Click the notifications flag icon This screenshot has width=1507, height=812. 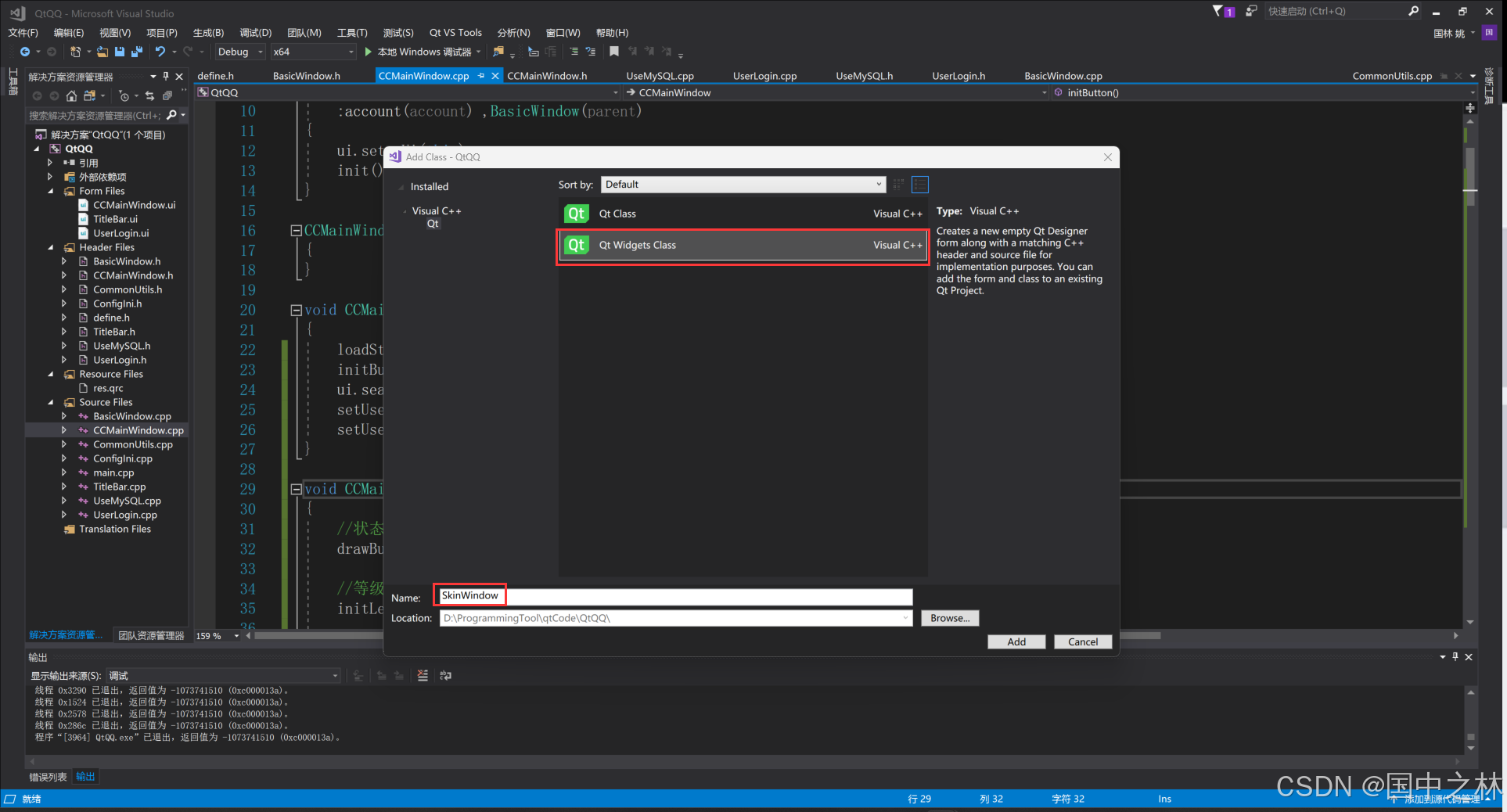point(1217,11)
